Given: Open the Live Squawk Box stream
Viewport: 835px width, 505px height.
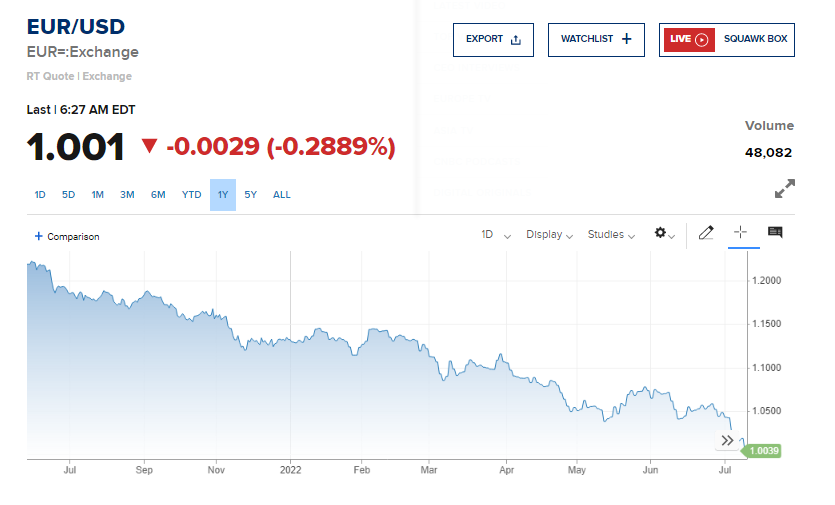Looking at the screenshot, I should coord(726,40).
